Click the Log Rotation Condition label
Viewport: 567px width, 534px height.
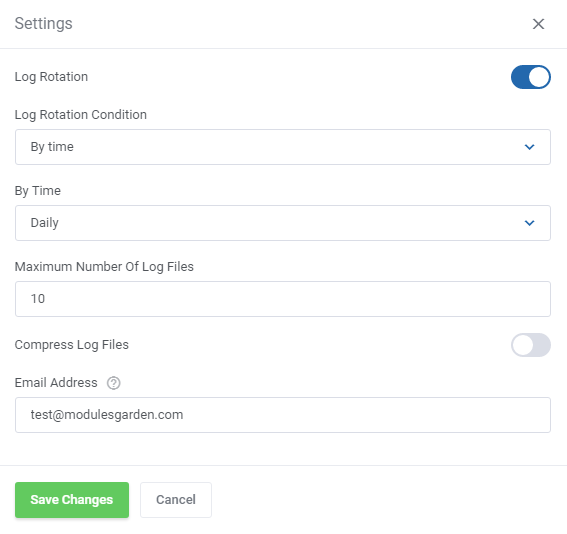pyautogui.click(x=81, y=115)
